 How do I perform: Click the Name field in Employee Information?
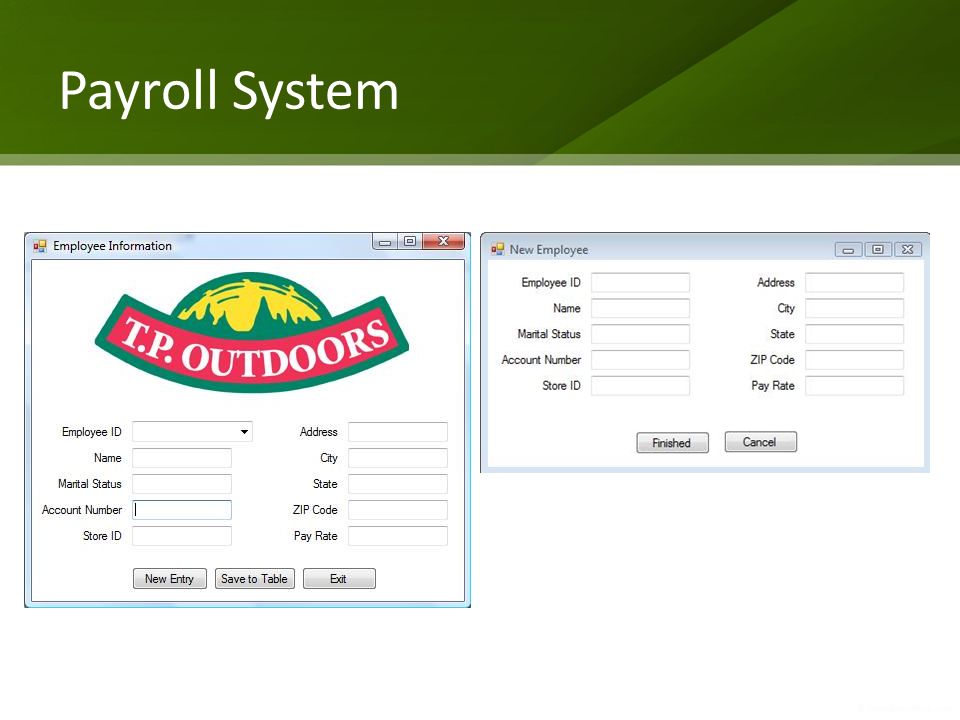click(x=182, y=458)
